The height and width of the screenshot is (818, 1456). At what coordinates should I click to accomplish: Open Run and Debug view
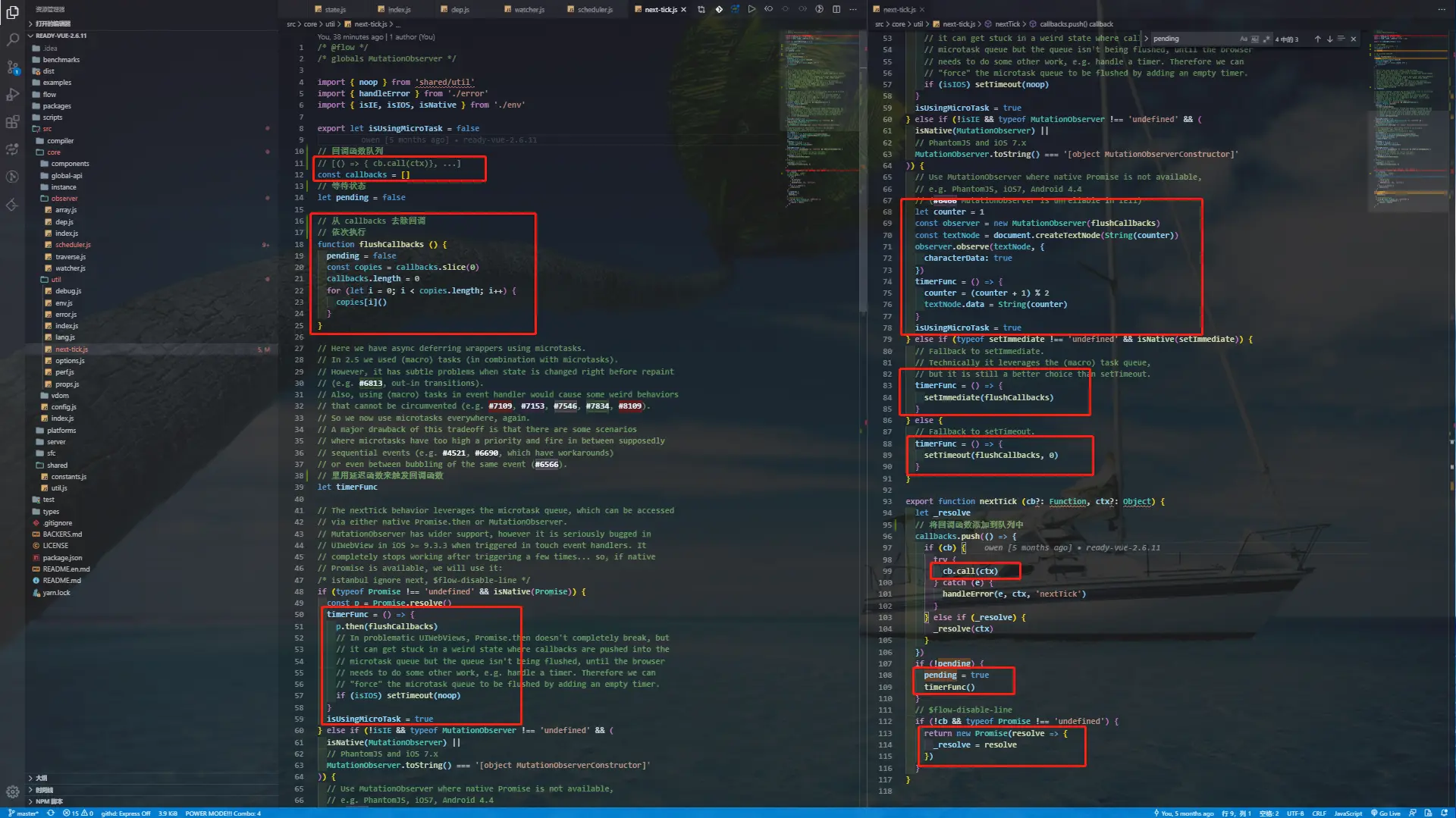12,95
